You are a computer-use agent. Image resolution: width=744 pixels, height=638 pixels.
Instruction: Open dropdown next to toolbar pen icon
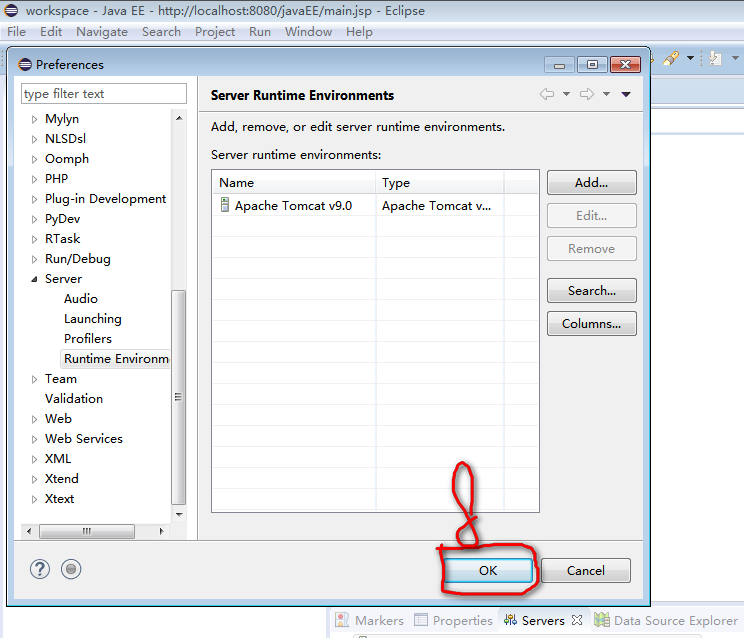click(x=690, y=58)
